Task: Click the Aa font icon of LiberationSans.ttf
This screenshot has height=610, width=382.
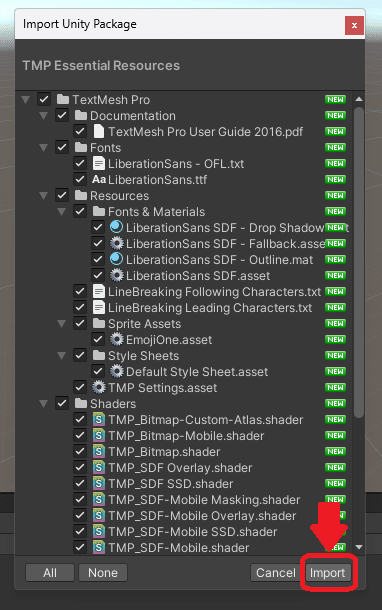Action: 99,179
